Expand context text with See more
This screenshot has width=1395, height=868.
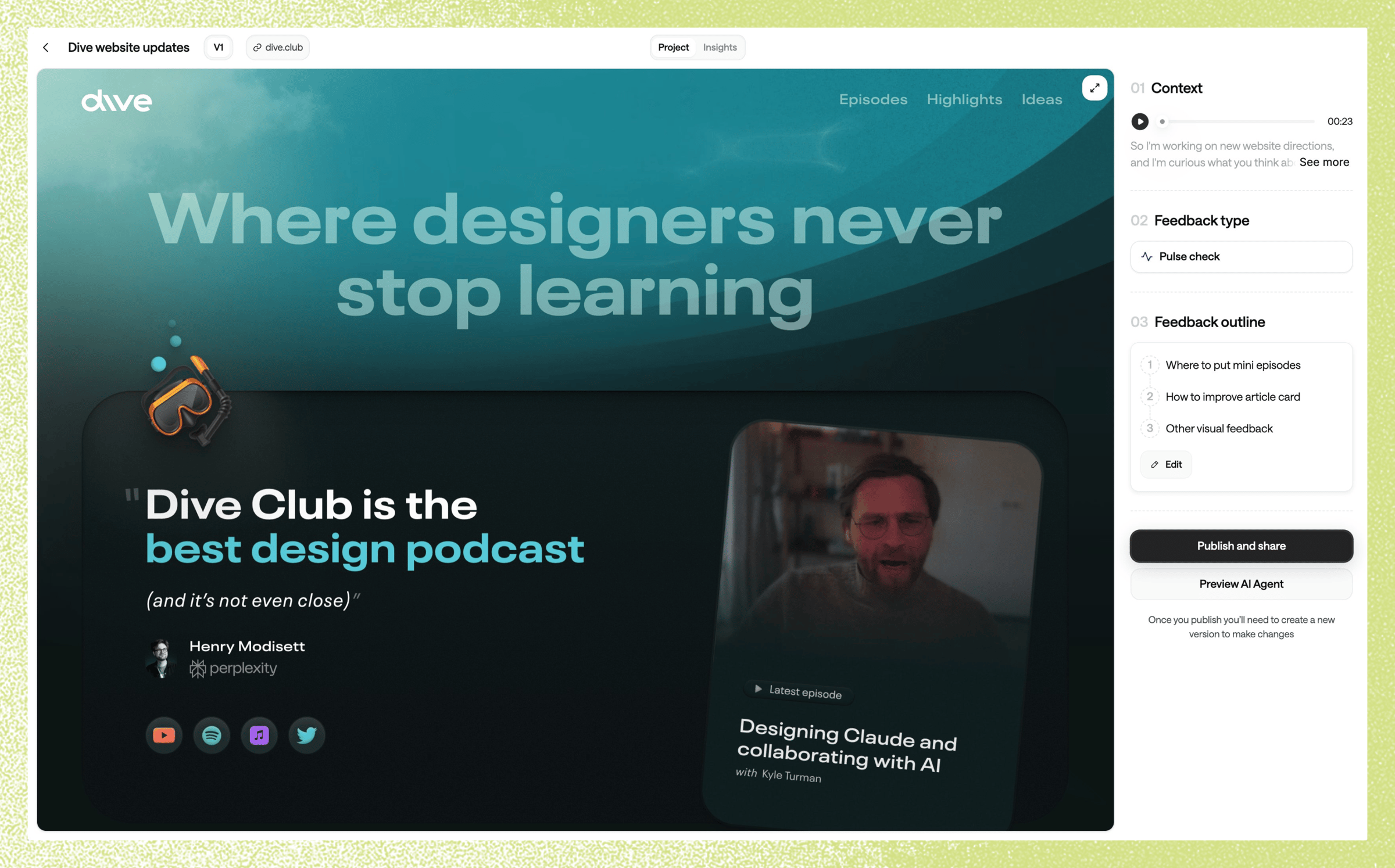1324,163
